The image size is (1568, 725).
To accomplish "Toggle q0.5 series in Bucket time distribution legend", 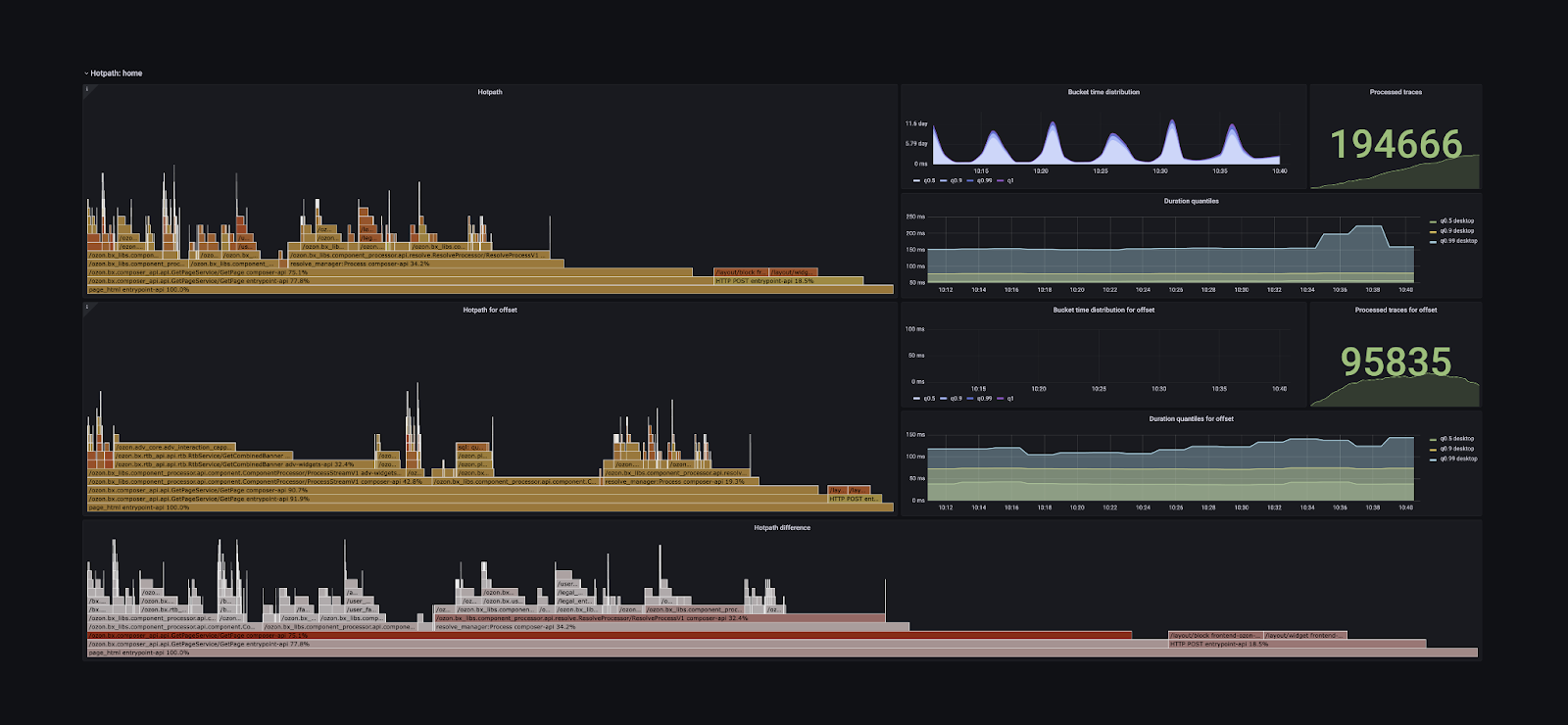I will [924, 180].
